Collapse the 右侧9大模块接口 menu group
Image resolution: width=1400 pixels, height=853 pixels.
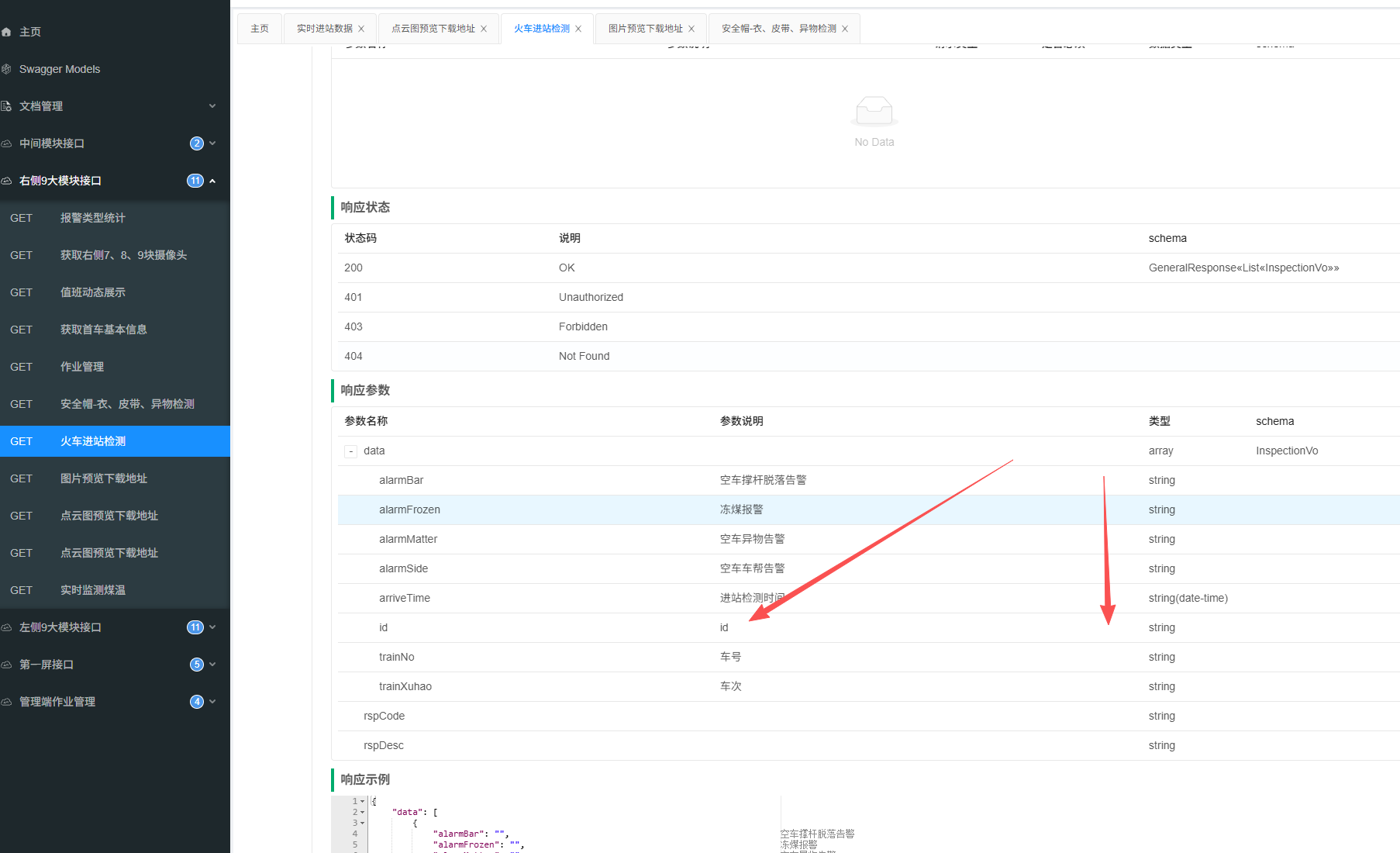tap(212, 181)
